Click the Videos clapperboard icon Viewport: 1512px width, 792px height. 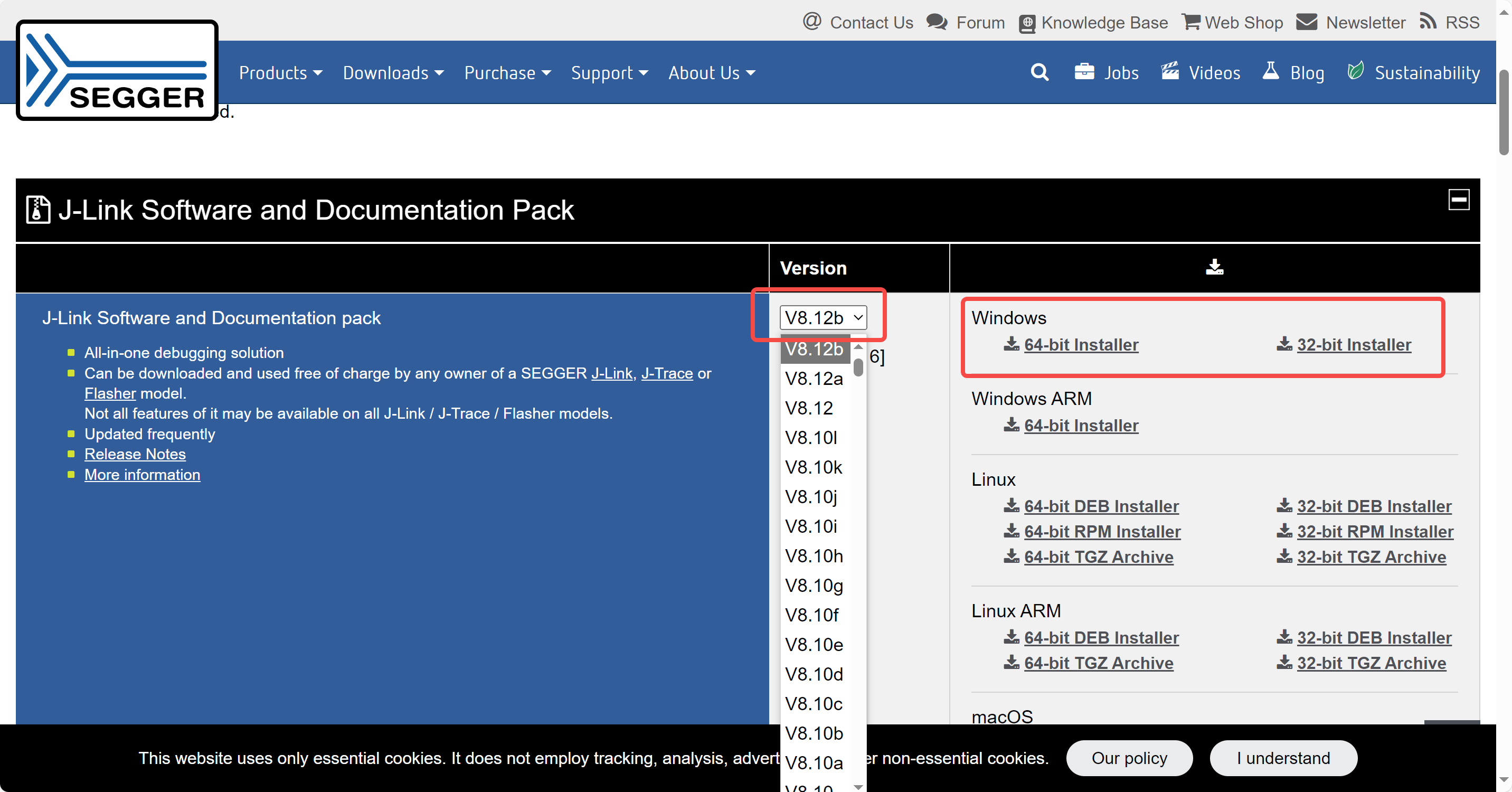pyautogui.click(x=1170, y=71)
